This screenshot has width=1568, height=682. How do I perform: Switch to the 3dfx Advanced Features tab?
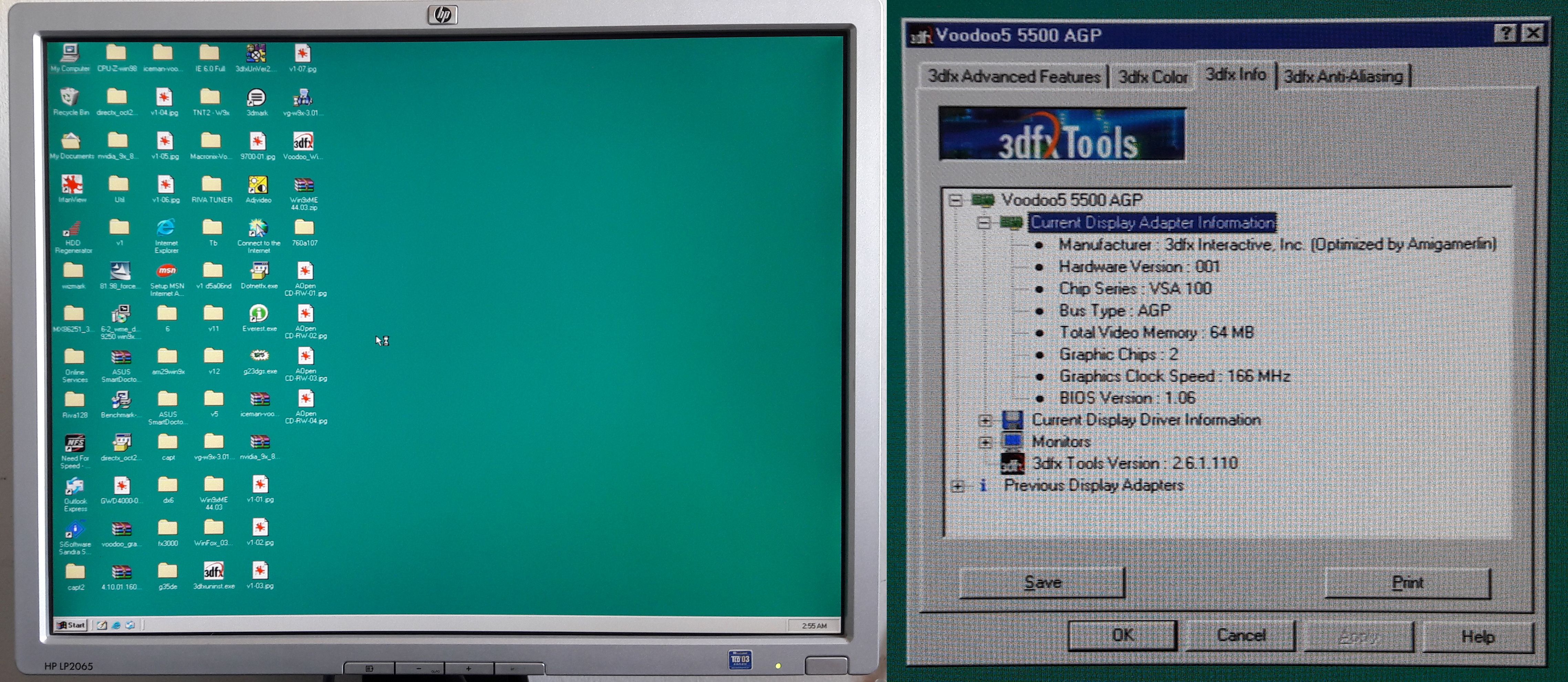point(1014,77)
